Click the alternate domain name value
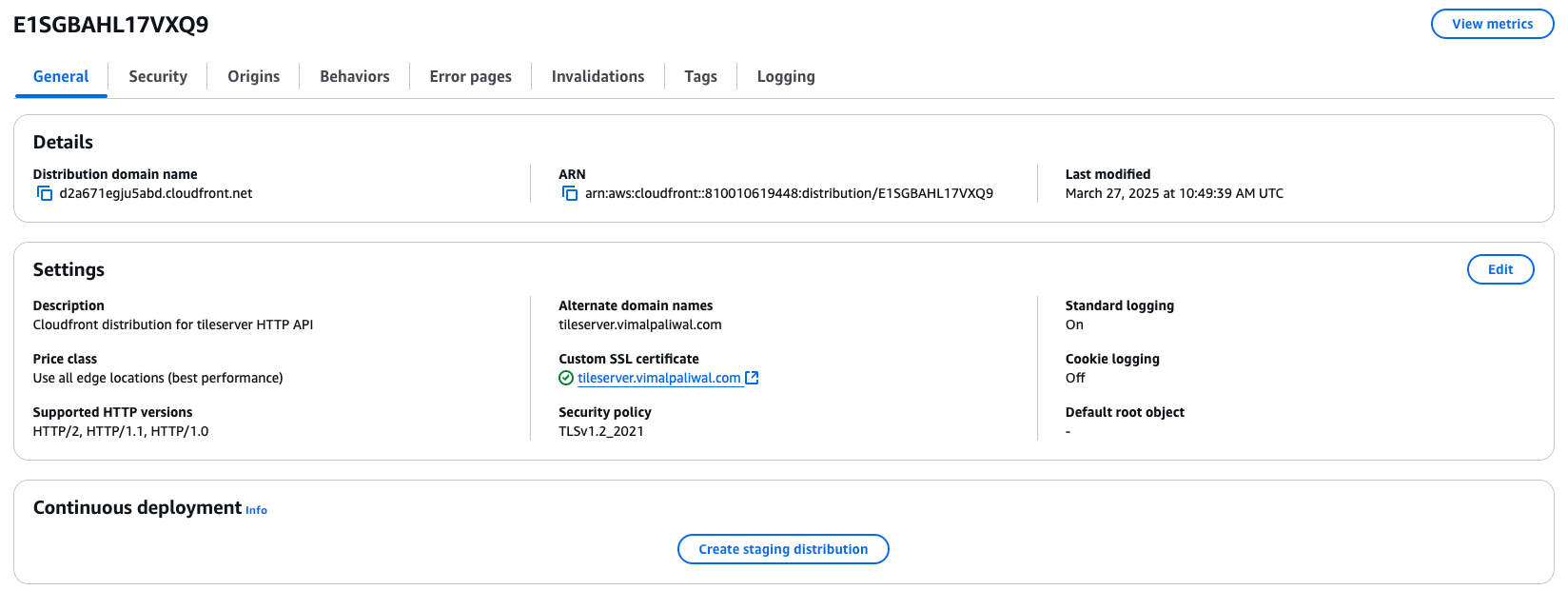Viewport: 1568px width, 590px height. click(x=640, y=324)
